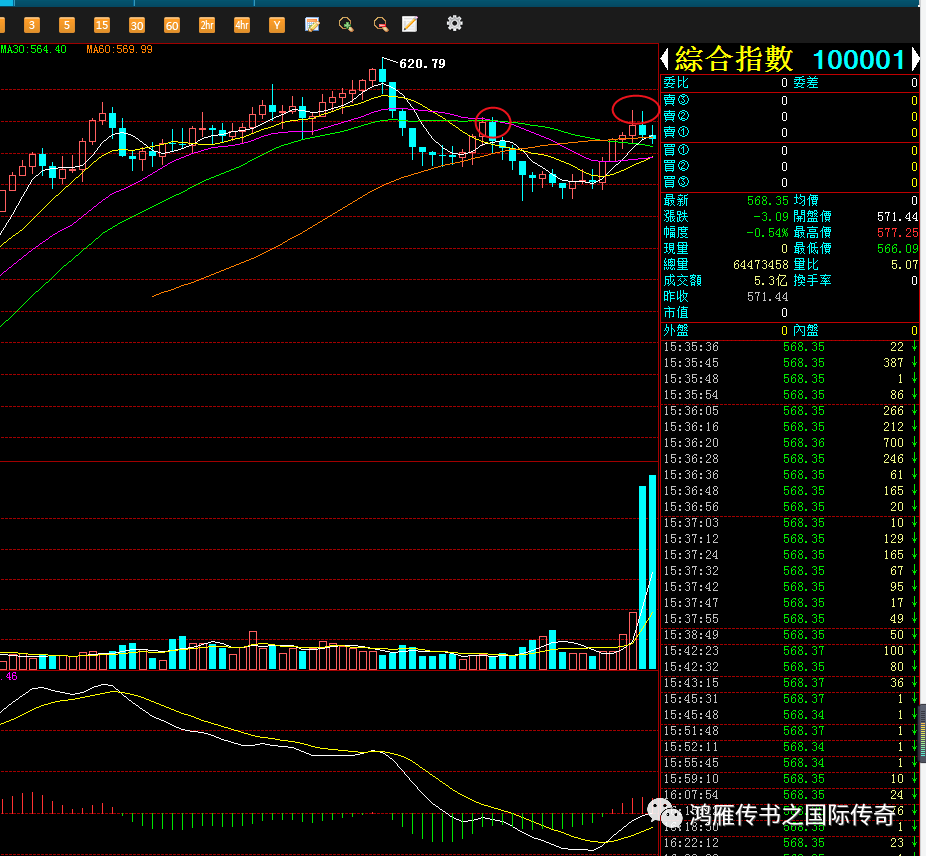The width and height of the screenshot is (926, 856).
Task: Select the 15:36:20 tick row
Action: (790, 442)
